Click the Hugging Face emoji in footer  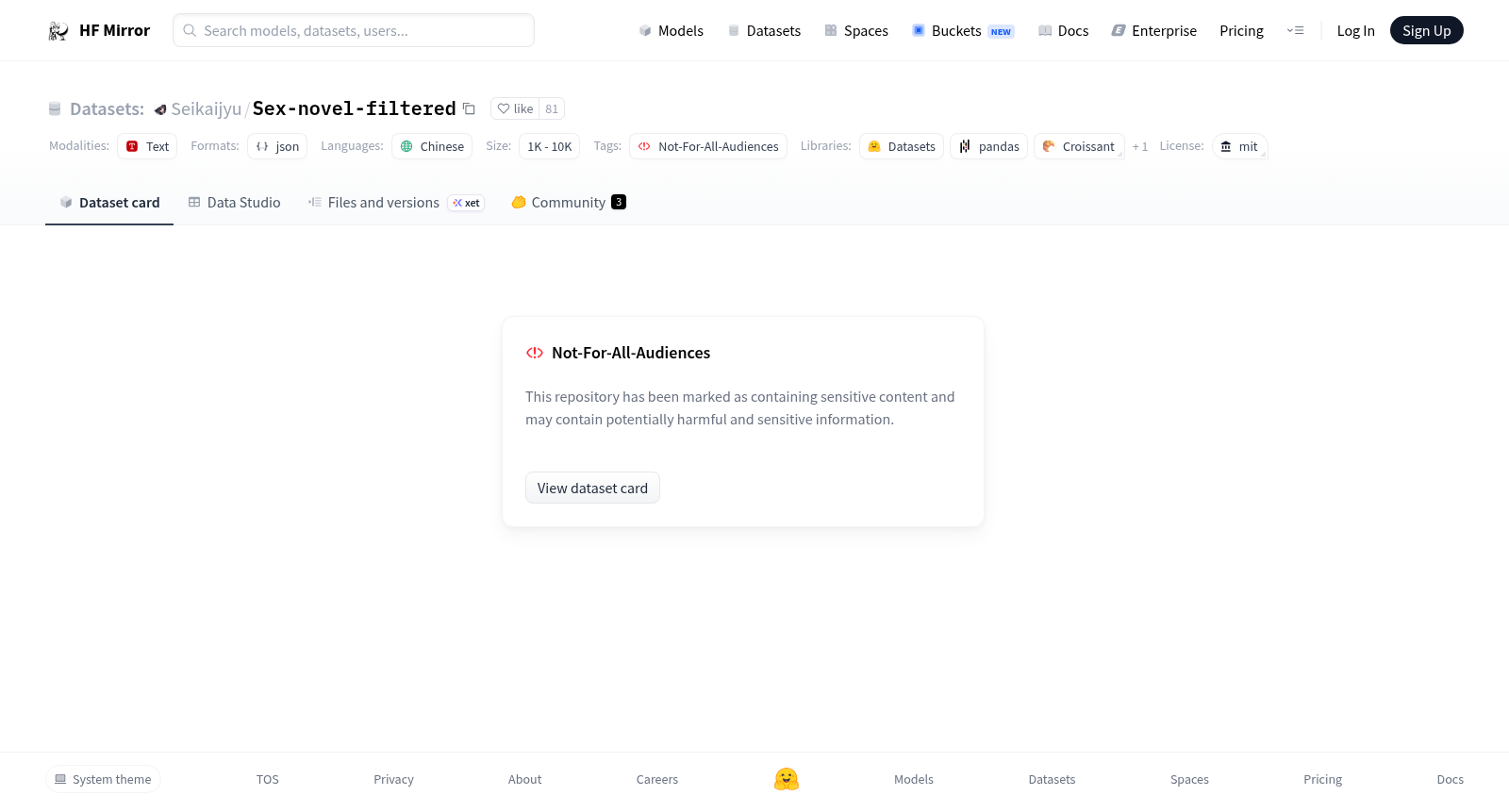point(787,779)
